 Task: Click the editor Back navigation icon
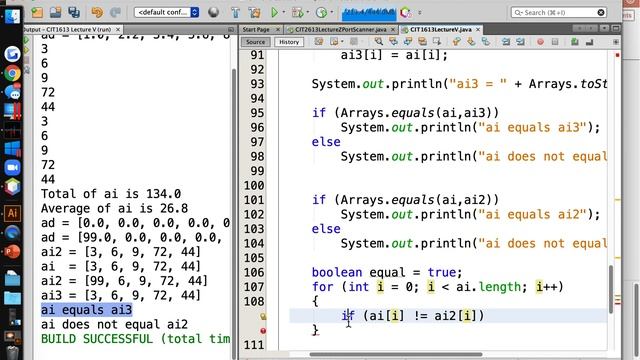[x=334, y=42]
